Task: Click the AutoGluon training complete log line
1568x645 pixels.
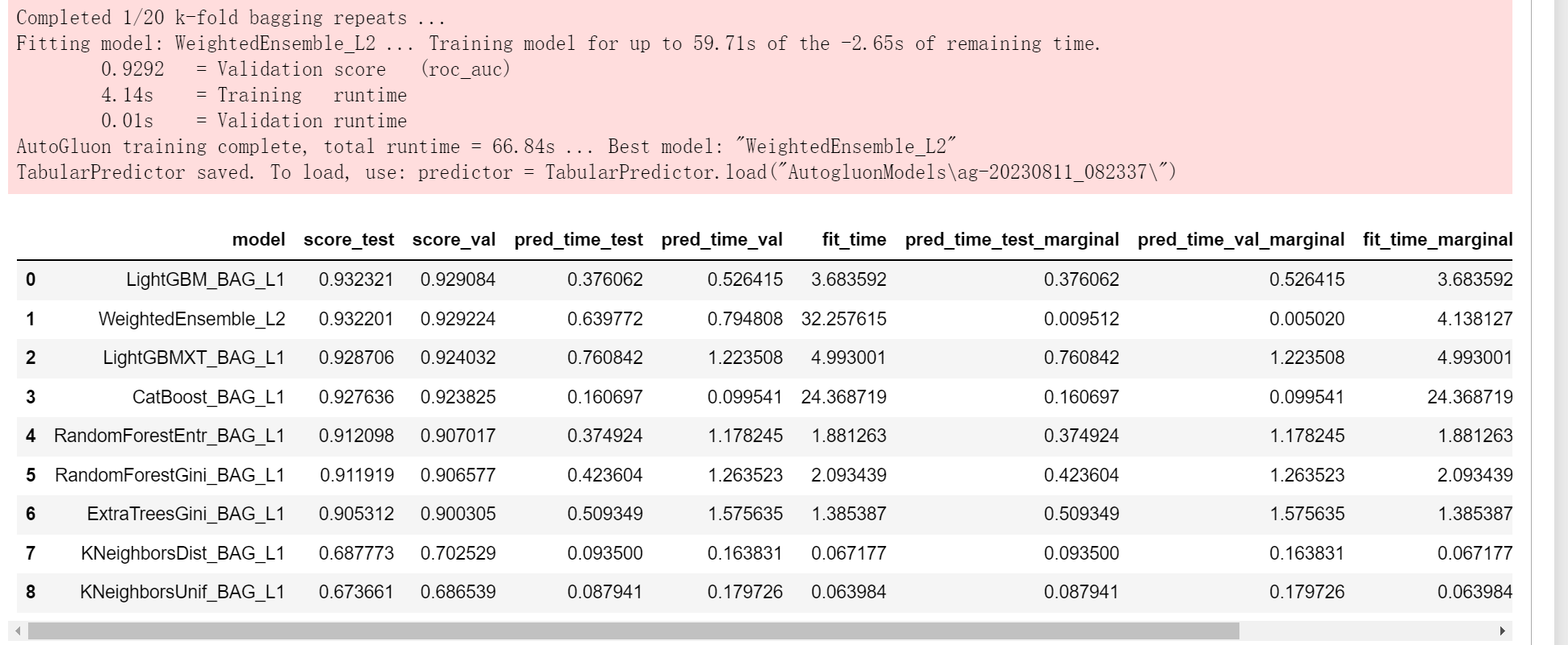Action: tap(486, 147)
